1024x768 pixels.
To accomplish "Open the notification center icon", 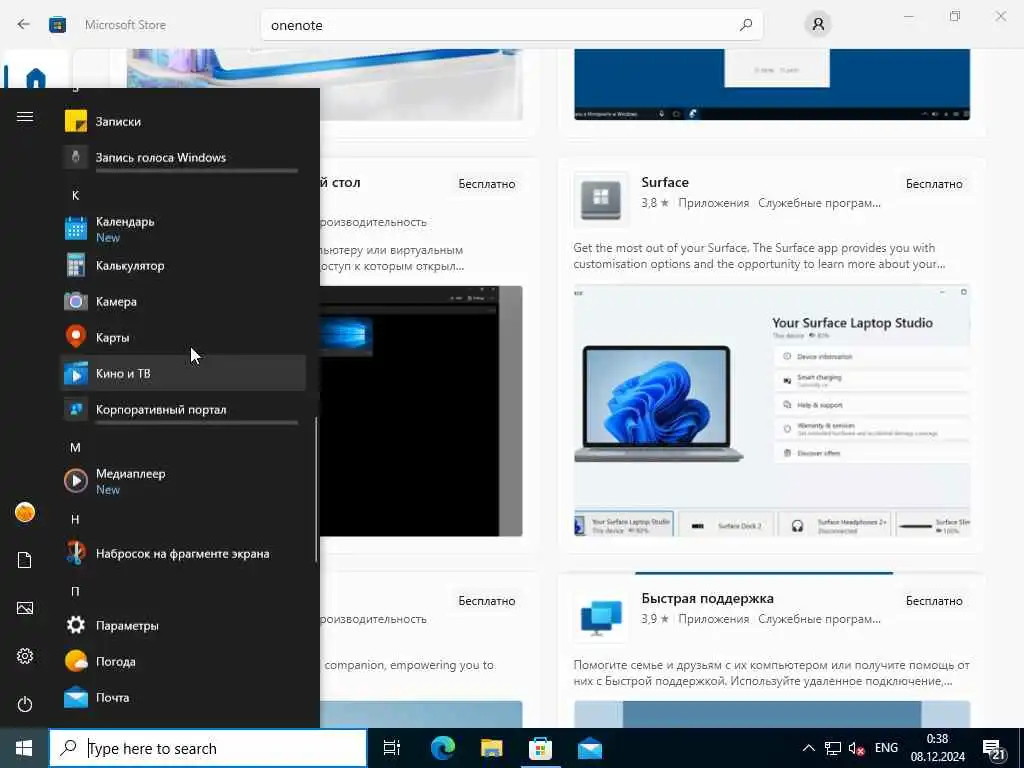I will pyautogui.click(x=994, y=749).
